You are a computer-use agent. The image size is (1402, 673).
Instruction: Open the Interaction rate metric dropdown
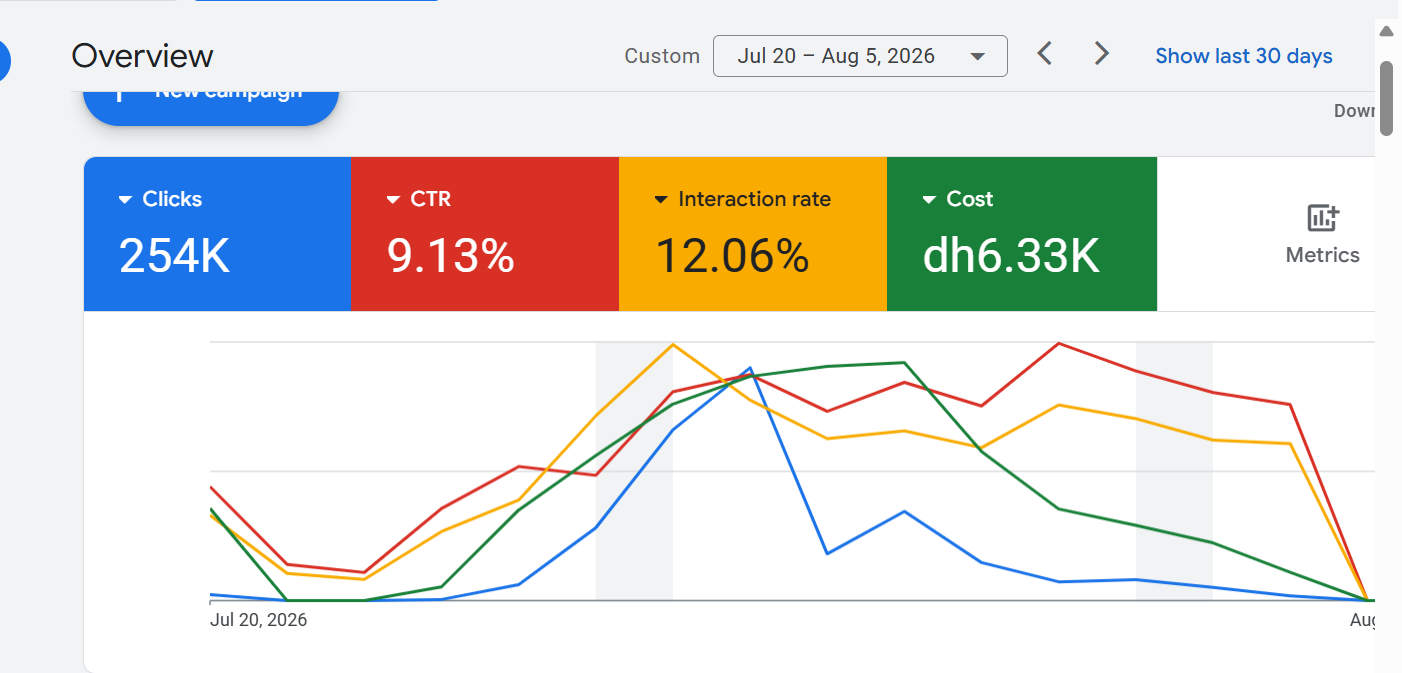(x=742, y=199)
